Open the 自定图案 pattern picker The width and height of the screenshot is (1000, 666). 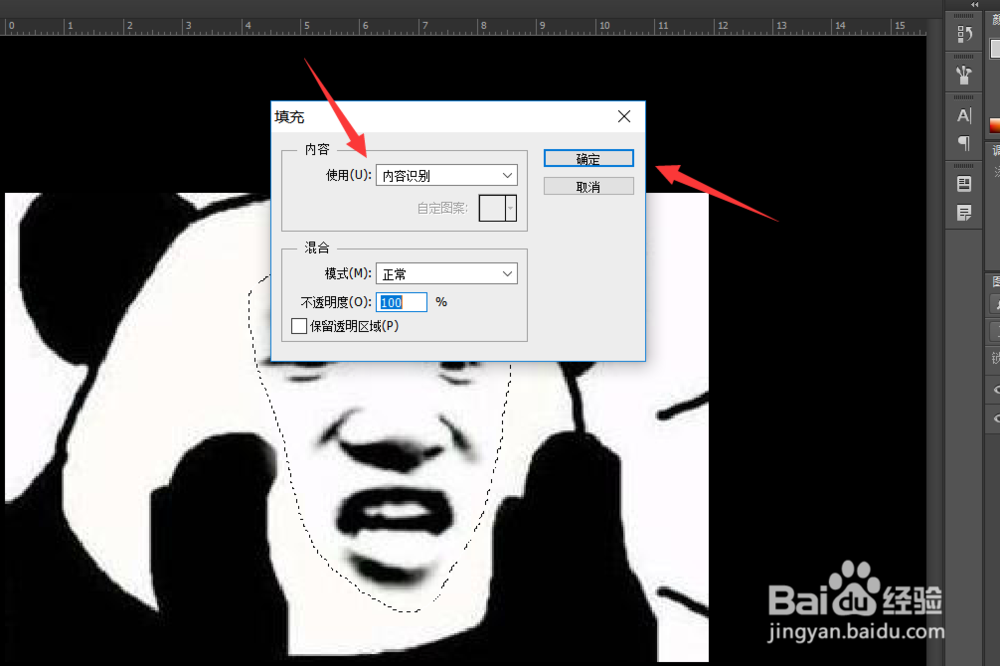pos(497,208)
